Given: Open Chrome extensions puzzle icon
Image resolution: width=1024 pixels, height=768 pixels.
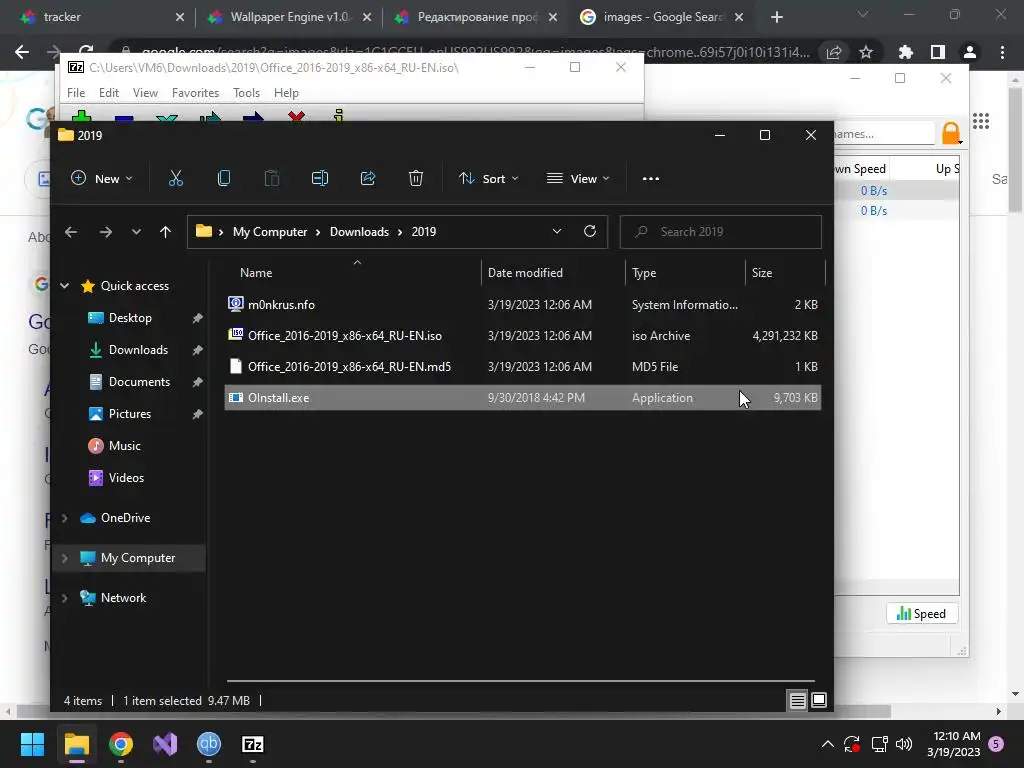Looking at the screenshot, I should pos(905,52).
